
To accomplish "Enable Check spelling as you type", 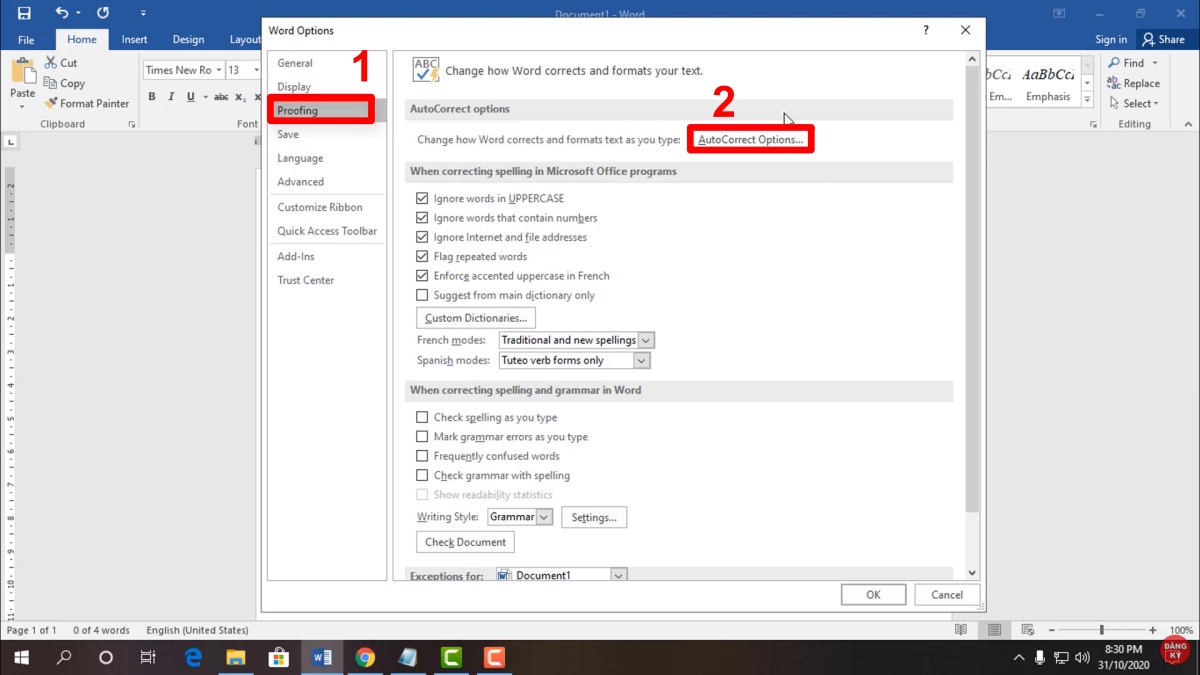I will tap(422, 417).
